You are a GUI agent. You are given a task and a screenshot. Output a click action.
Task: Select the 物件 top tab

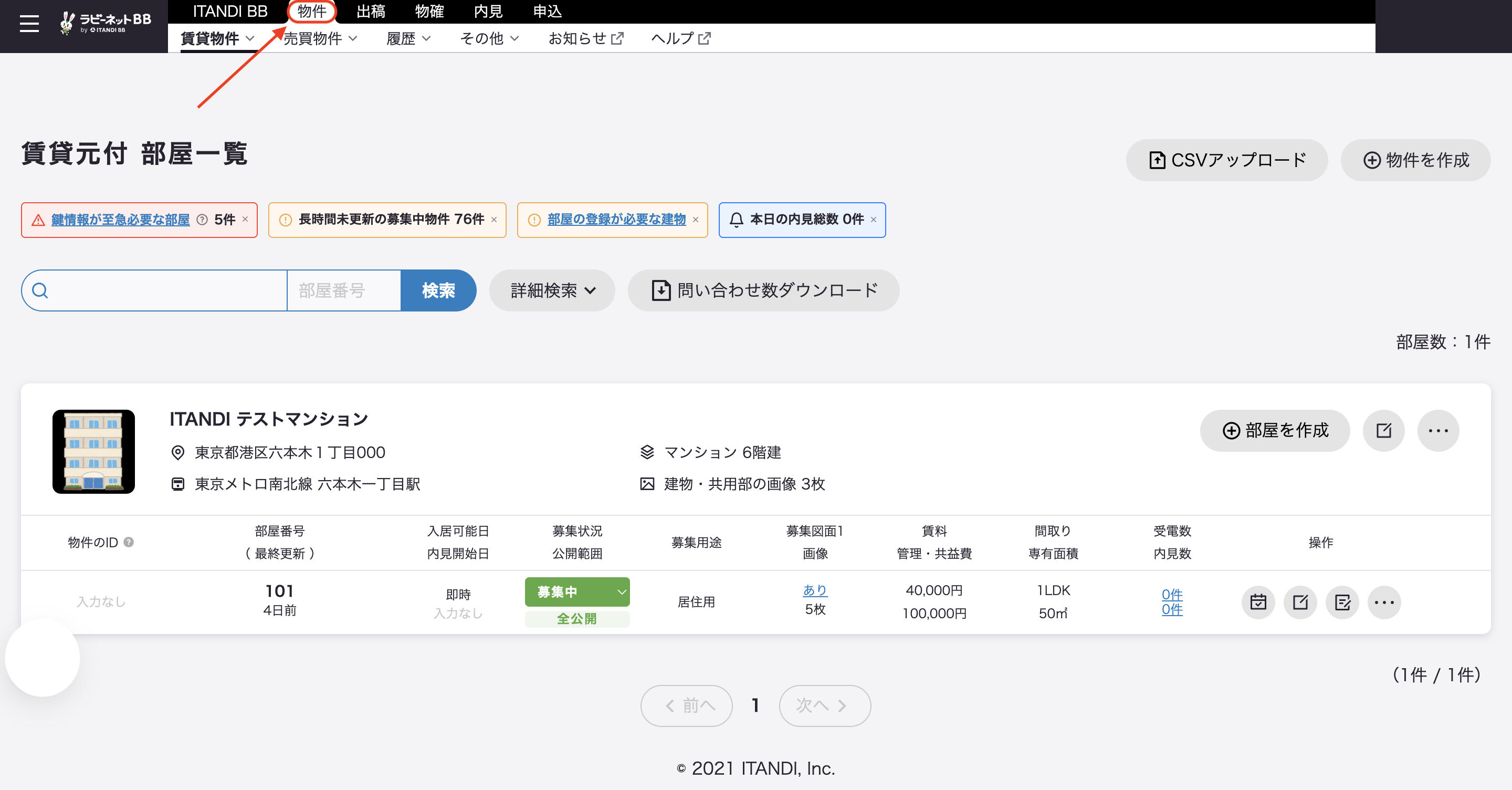pyautogui.click(x=312, y=11)
